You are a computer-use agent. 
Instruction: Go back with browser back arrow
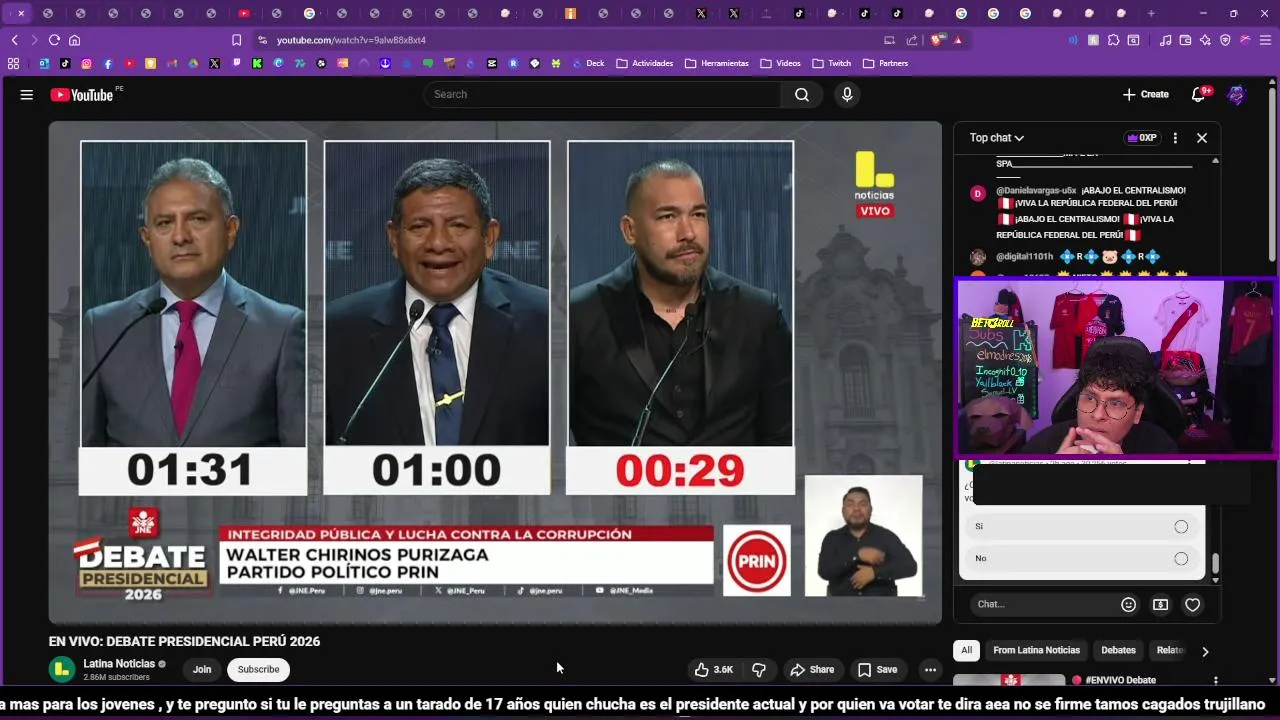pos(15,40)
